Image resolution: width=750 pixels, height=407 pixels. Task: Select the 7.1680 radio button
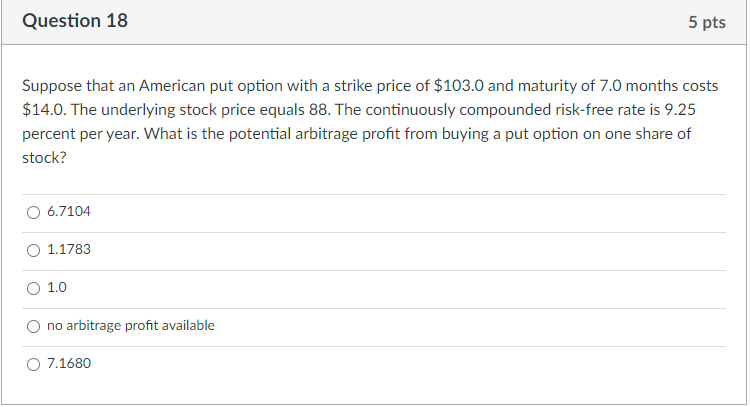click(33, 364)
